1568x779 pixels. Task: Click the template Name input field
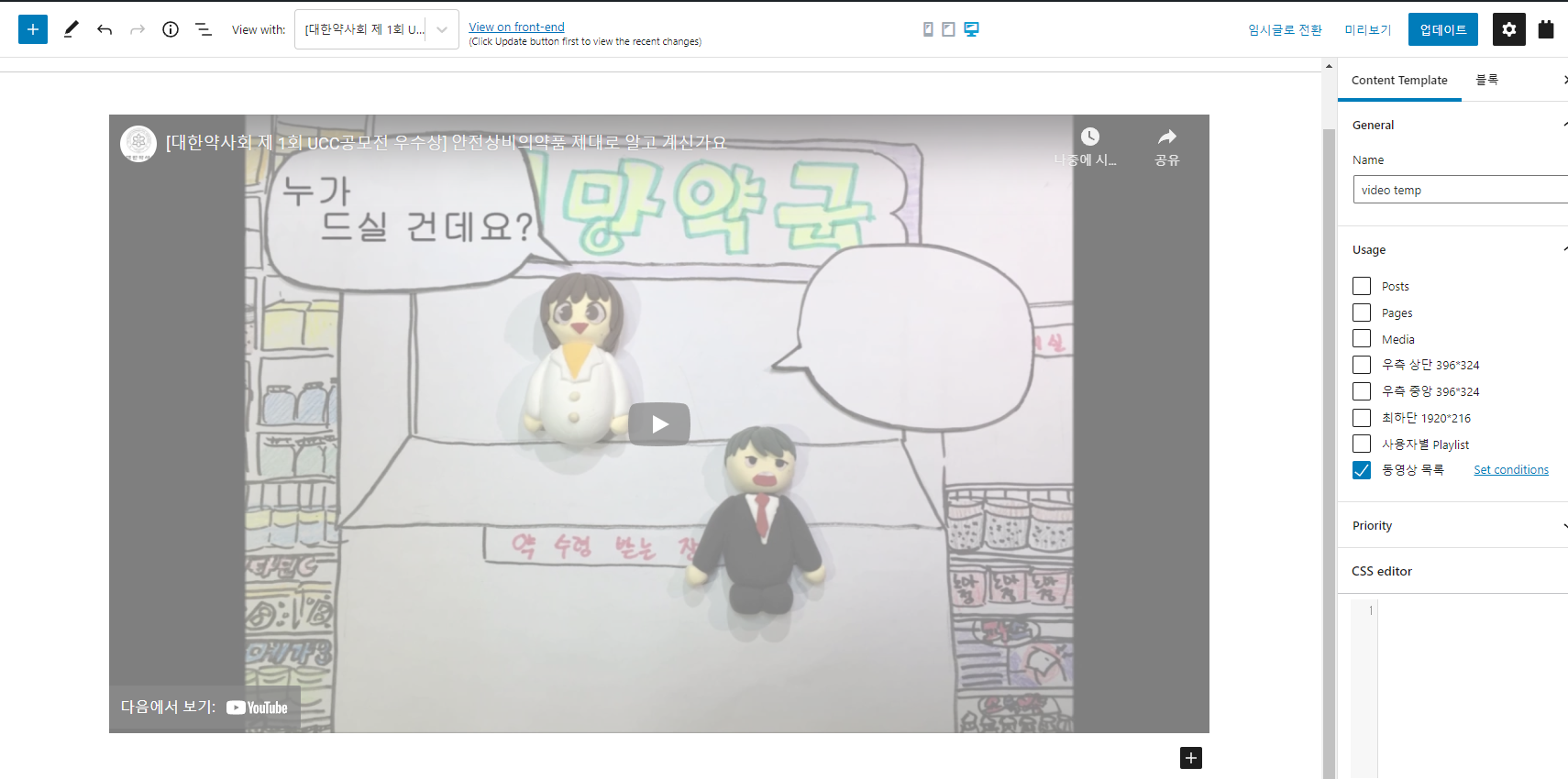1460,190
